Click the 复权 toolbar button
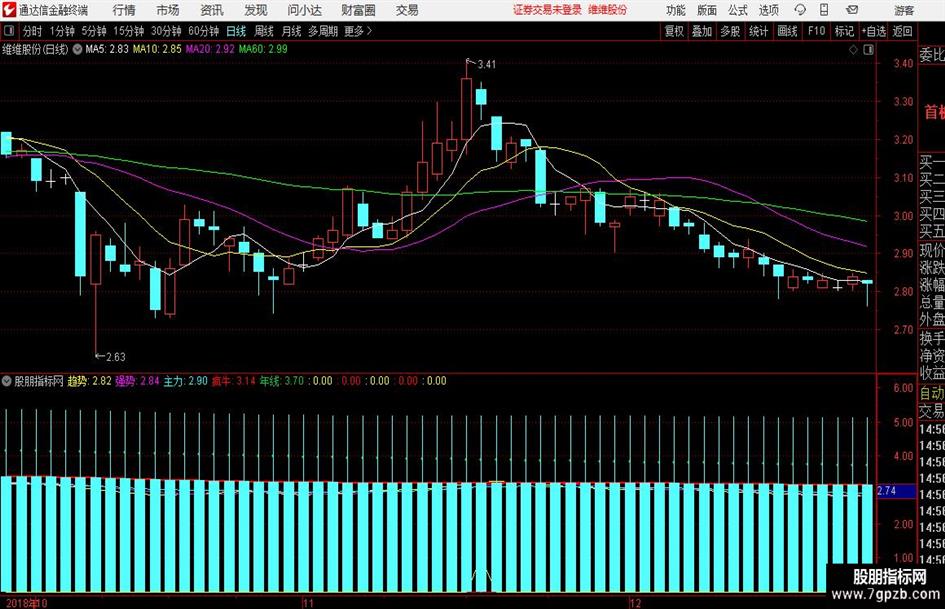Viewport: 945px width, 609px height. coord(674,31)
